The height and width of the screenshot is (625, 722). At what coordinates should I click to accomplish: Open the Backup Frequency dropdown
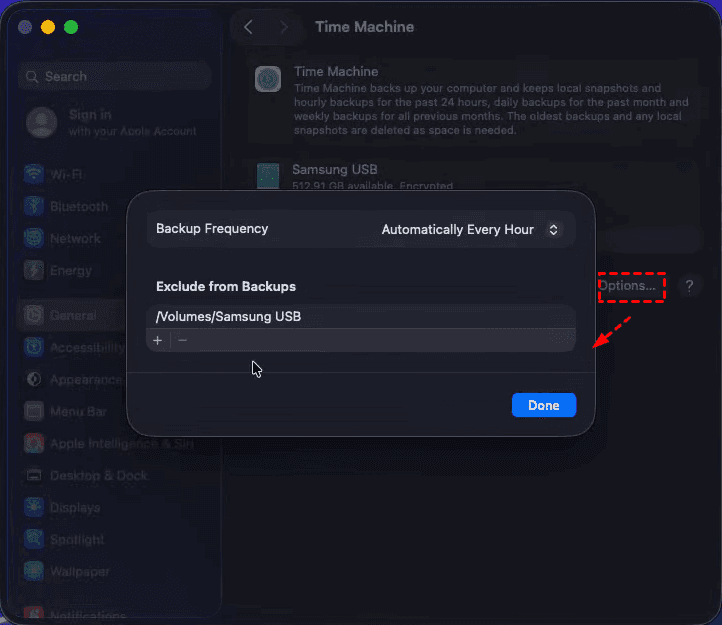pyautogui.click(x=472, y=229)
